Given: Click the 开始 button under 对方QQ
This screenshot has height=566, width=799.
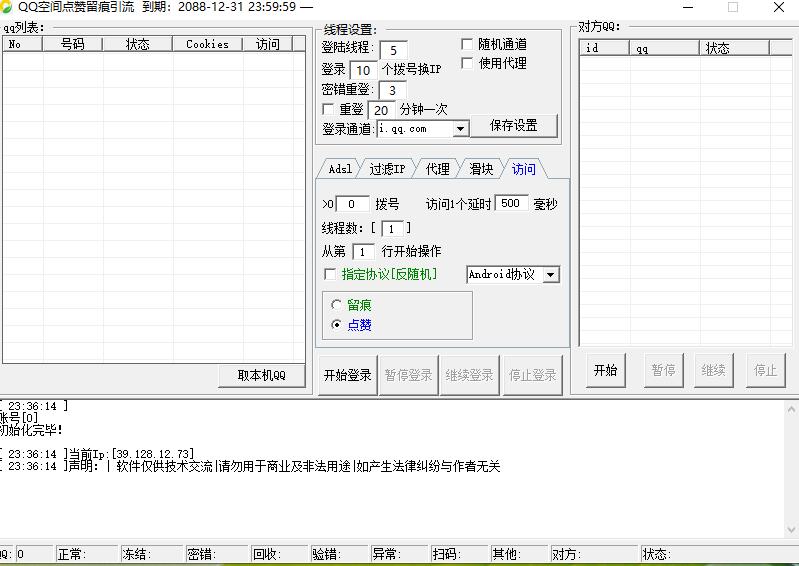Looking at the screenshot, I should point(605,370).
